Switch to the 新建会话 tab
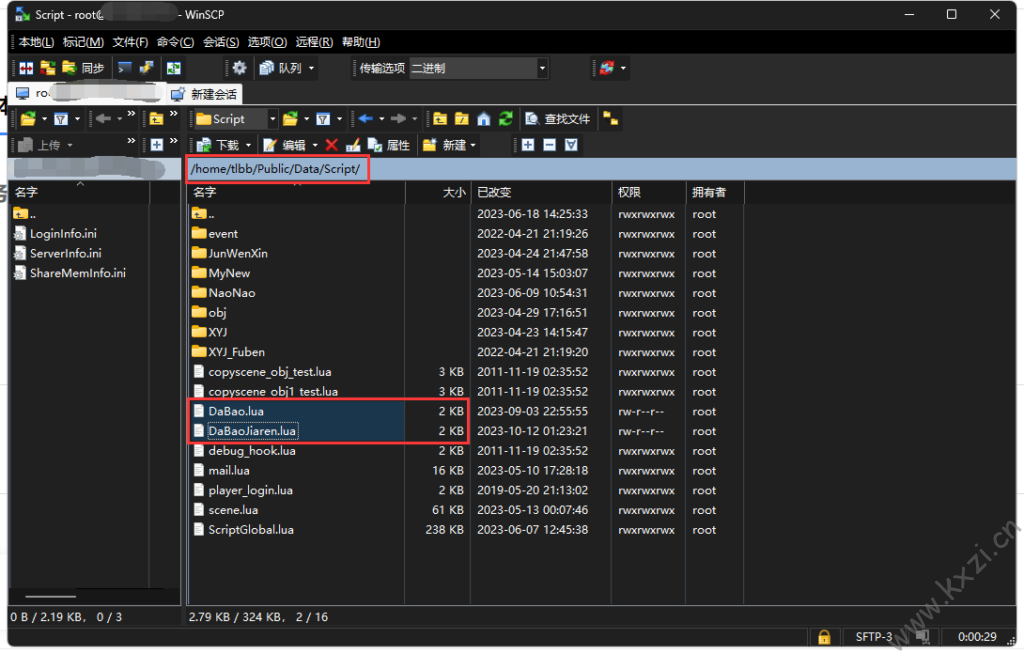 coord(204,95)
